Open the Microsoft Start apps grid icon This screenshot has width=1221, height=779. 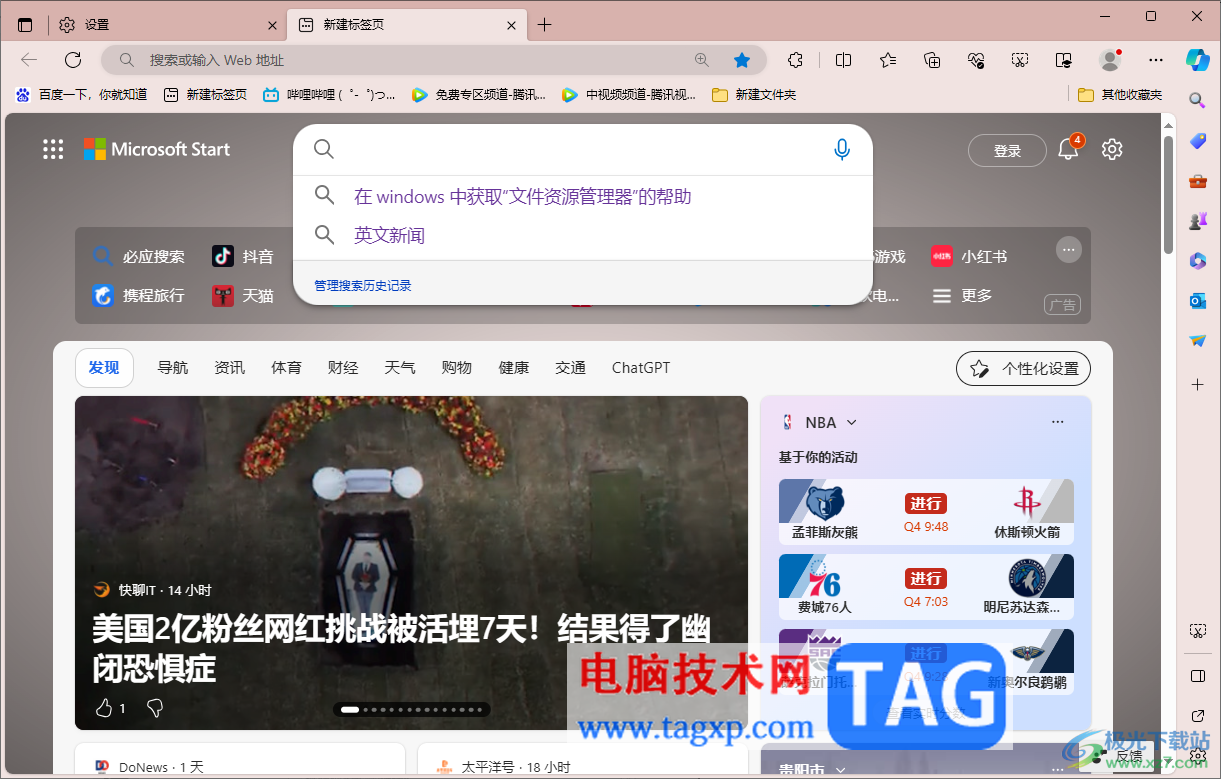tap(53, 150)
